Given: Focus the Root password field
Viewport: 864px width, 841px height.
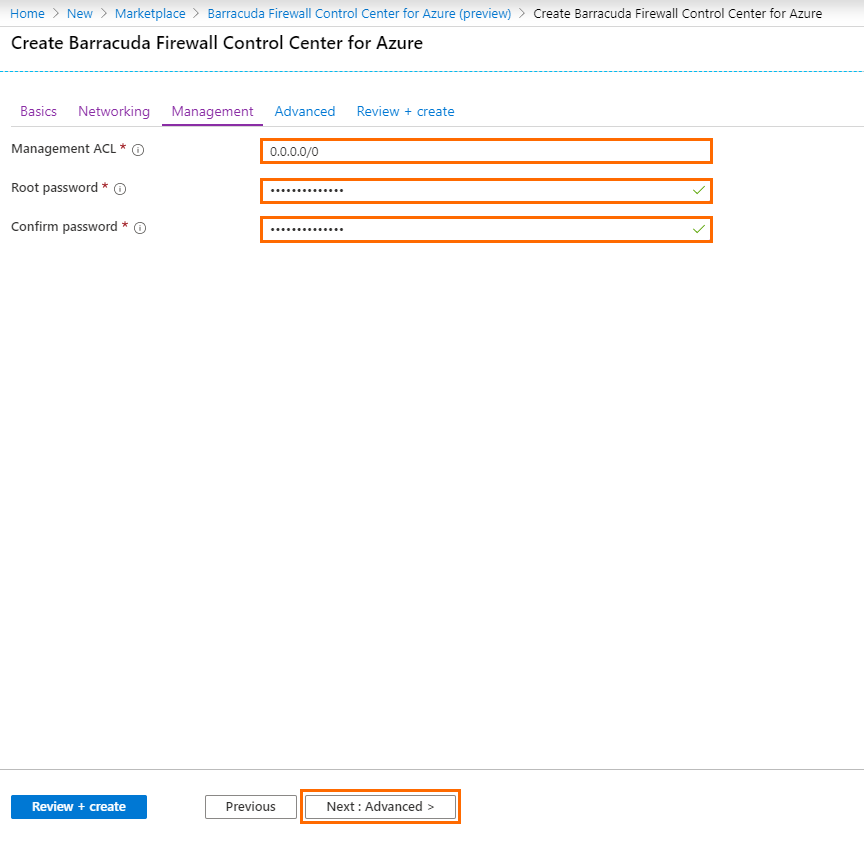Looking at the screenshot, I should [487, 190].
